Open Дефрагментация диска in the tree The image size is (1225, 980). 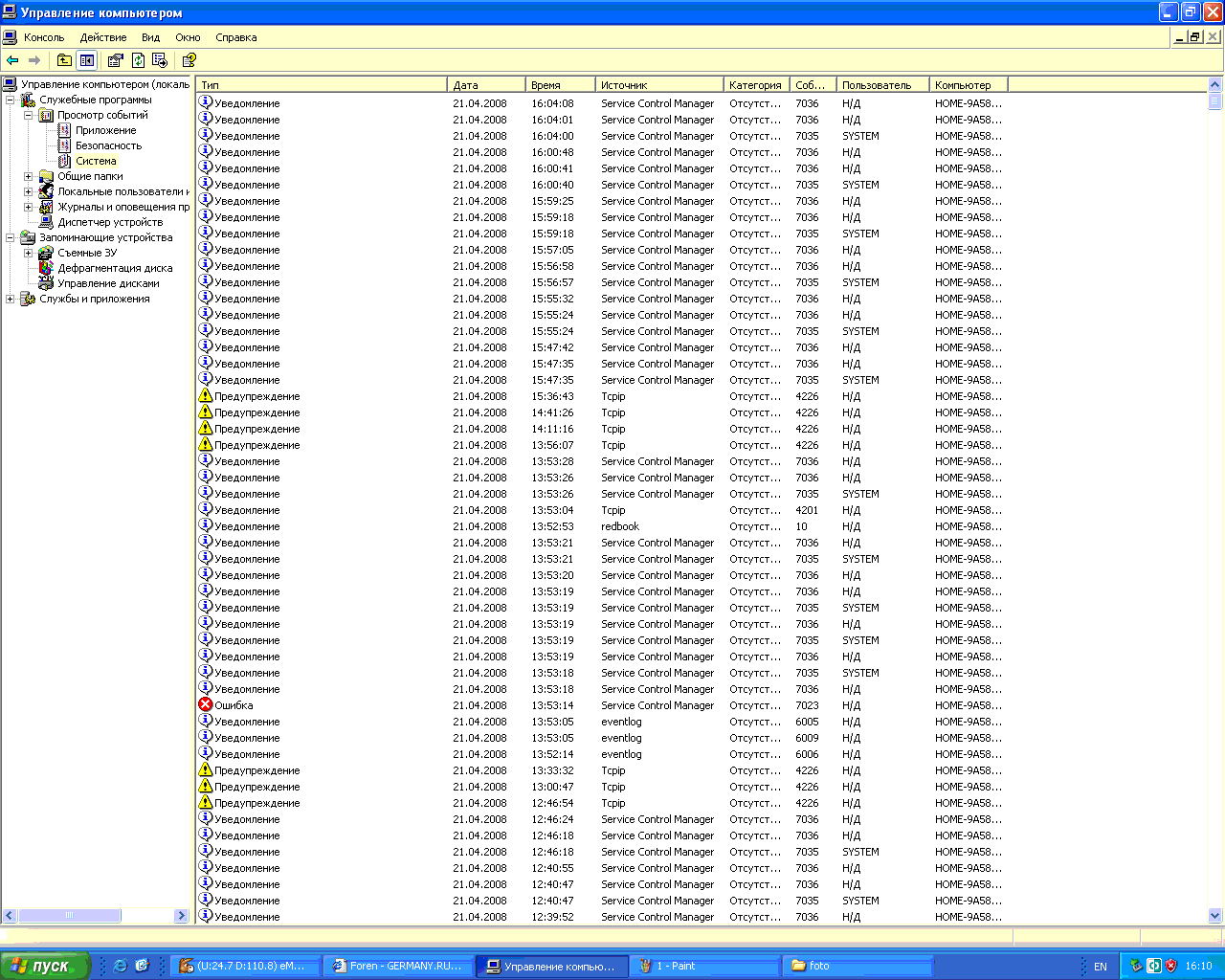pos(115,268)
